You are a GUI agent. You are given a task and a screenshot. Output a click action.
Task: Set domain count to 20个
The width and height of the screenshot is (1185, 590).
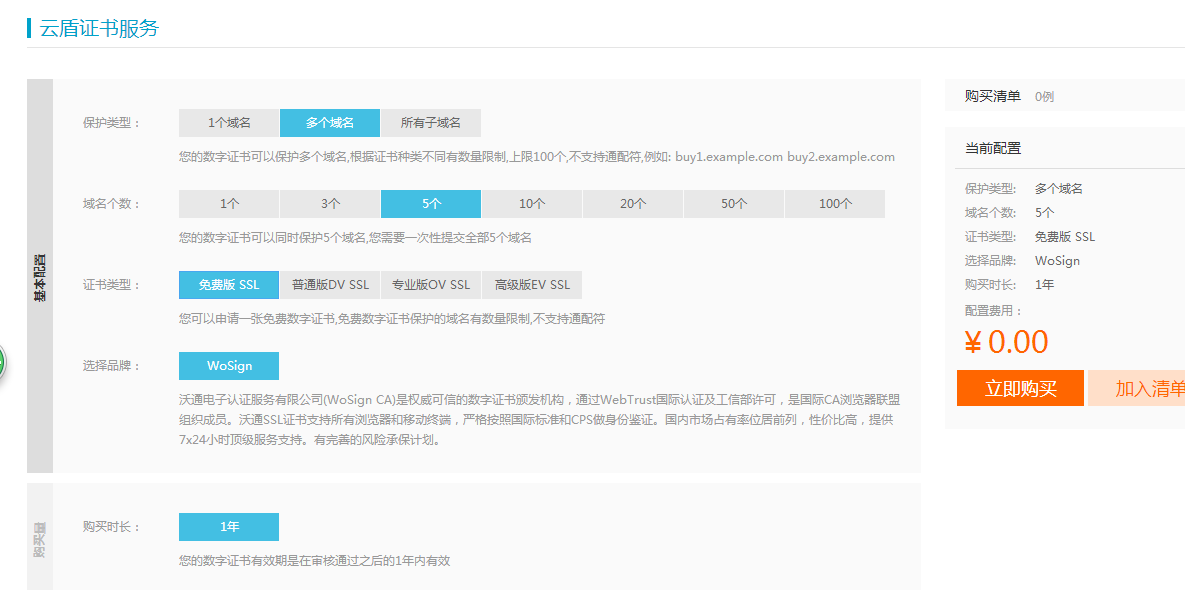(633, 204)
